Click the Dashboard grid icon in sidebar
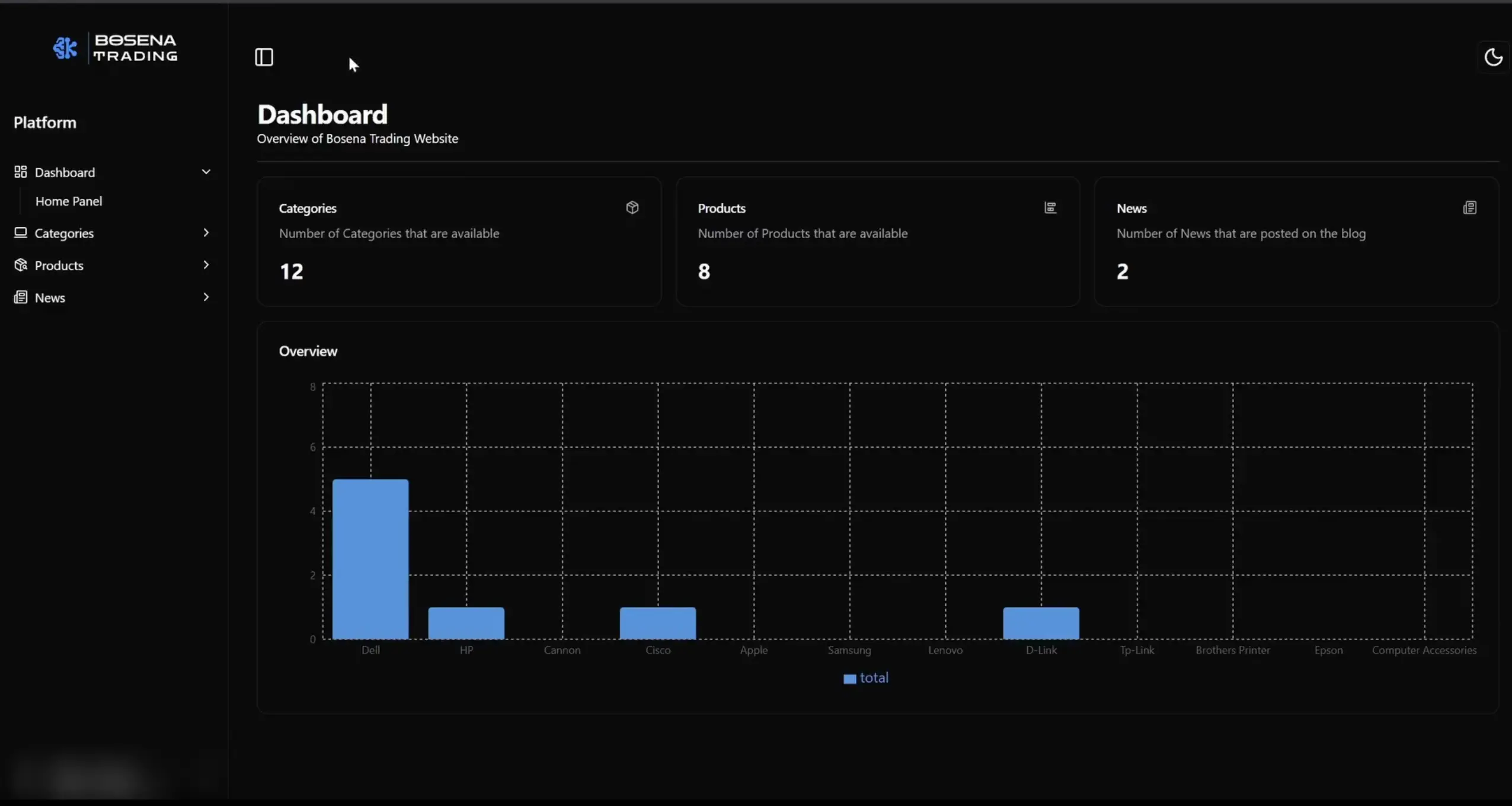 tap(21, 172)
